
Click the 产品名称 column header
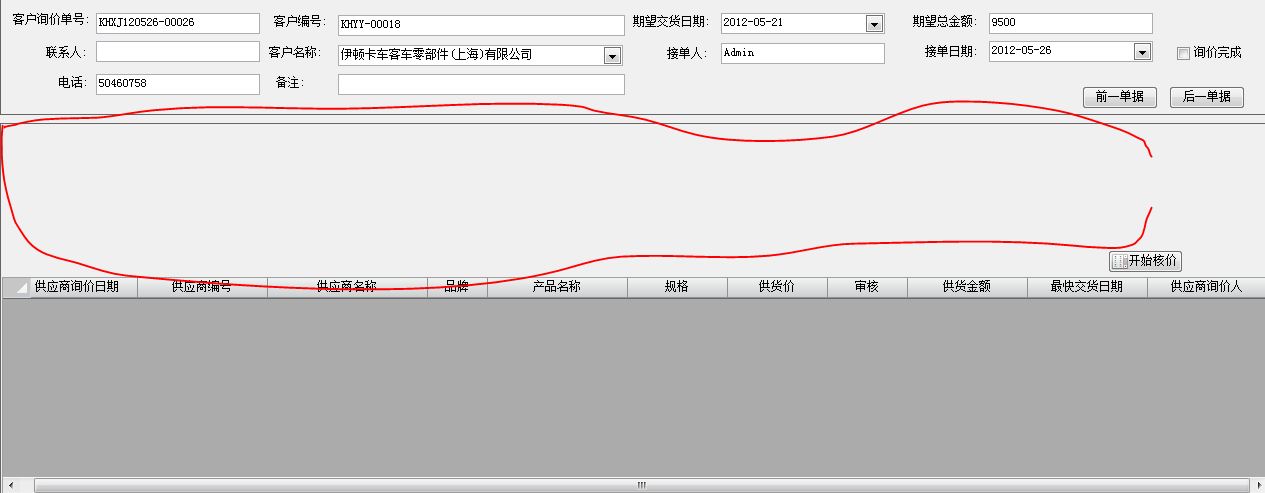tap(556, 287)
